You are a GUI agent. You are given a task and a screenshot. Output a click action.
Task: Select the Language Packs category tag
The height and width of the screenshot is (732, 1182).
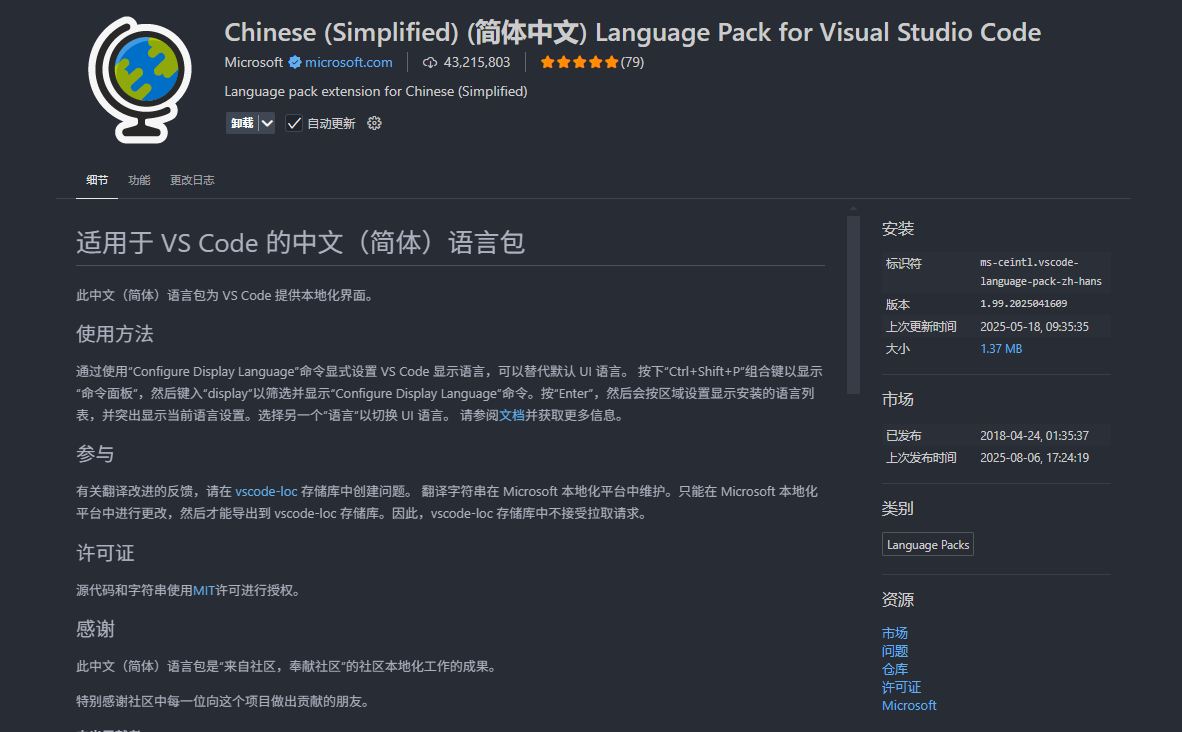927,544
